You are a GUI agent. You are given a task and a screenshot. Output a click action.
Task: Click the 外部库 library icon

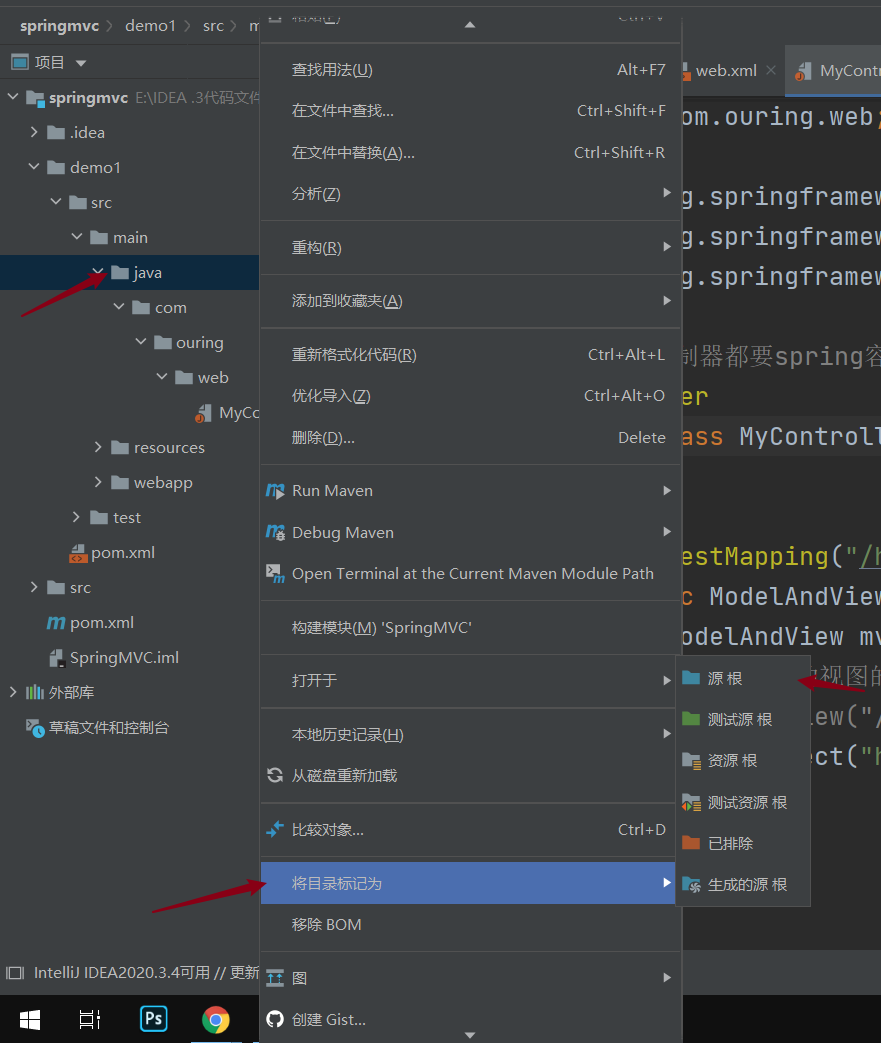click(x=35, y=692)
